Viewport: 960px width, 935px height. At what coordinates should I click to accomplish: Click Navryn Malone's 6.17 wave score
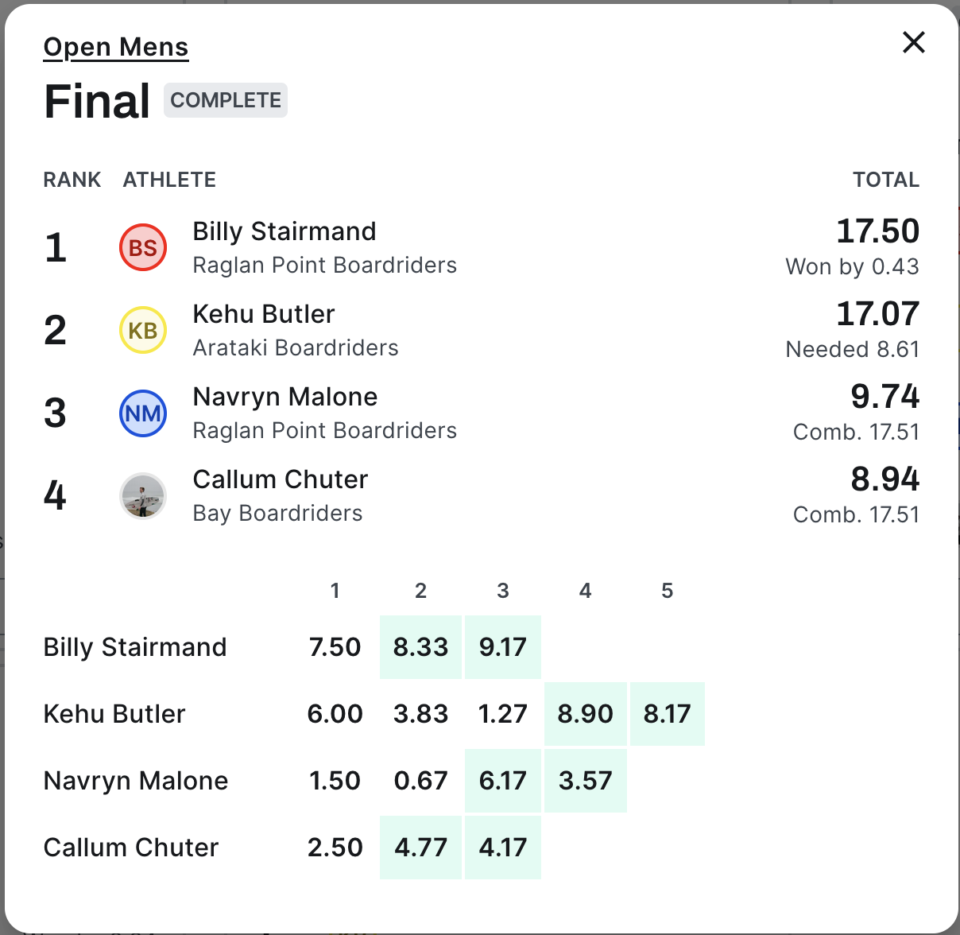pyautogui.click(x=503, y=781)
